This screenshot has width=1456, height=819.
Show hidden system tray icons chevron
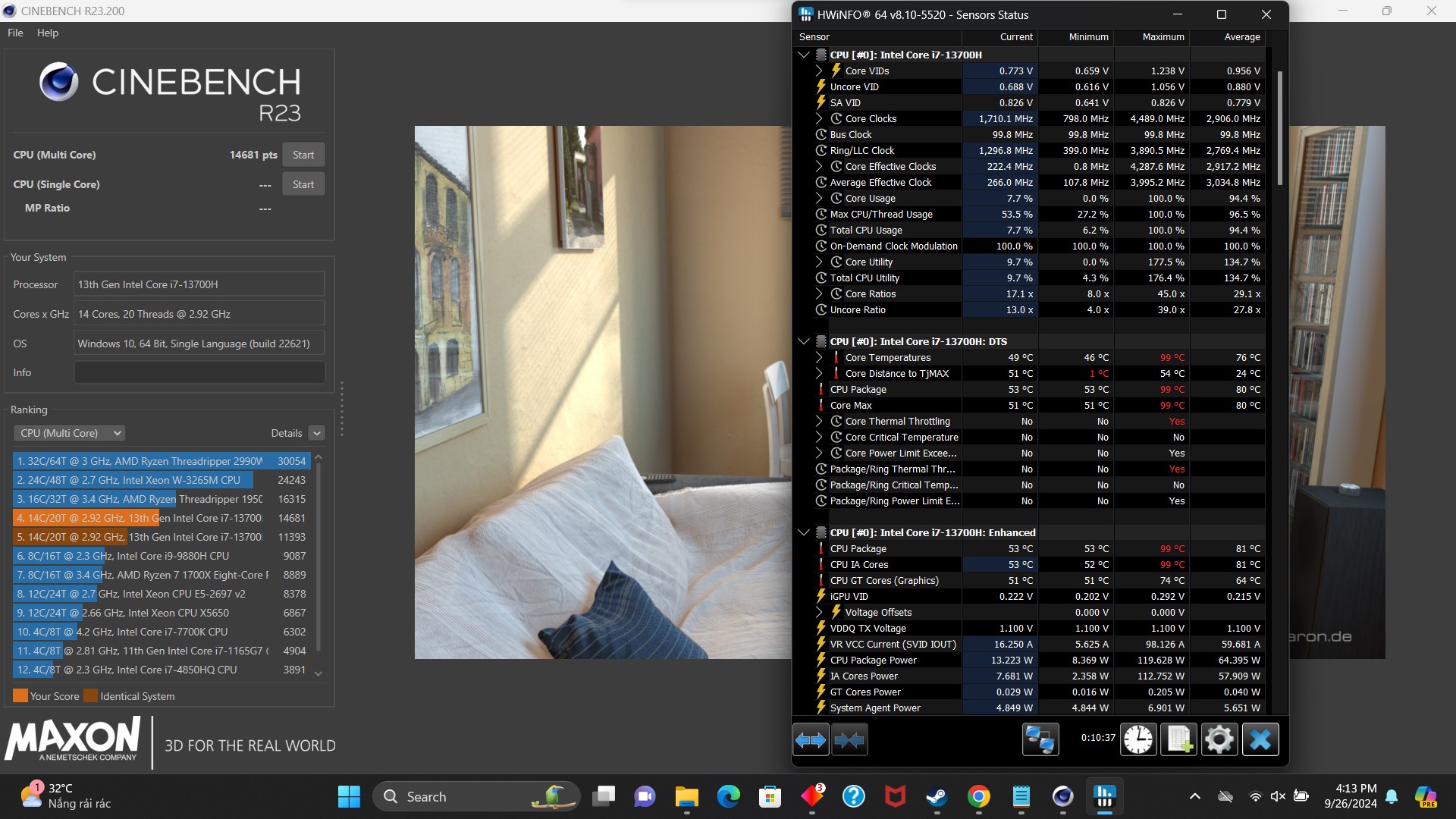1195,796
